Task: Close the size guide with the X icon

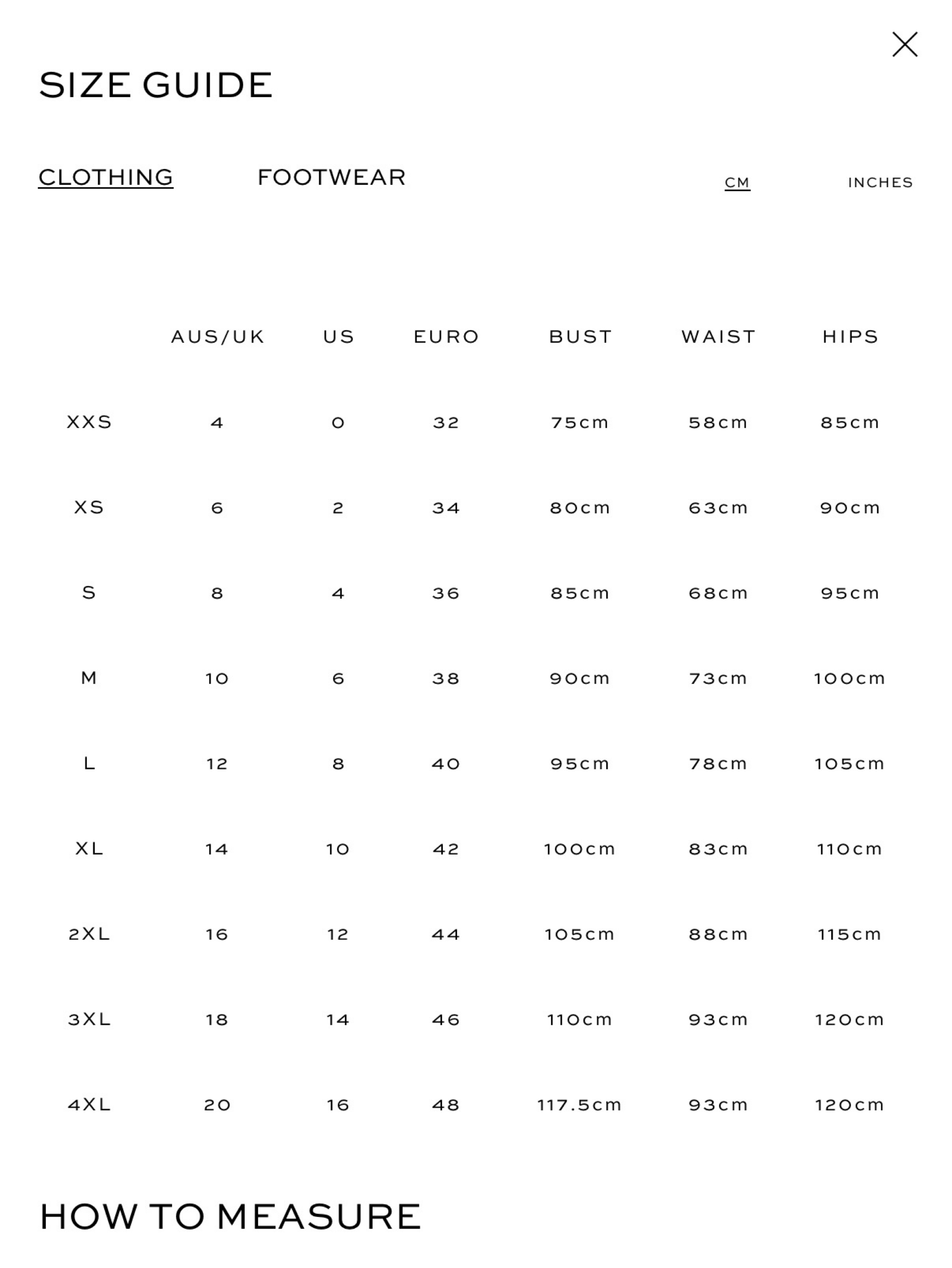Action: click(x=904, y=45)
